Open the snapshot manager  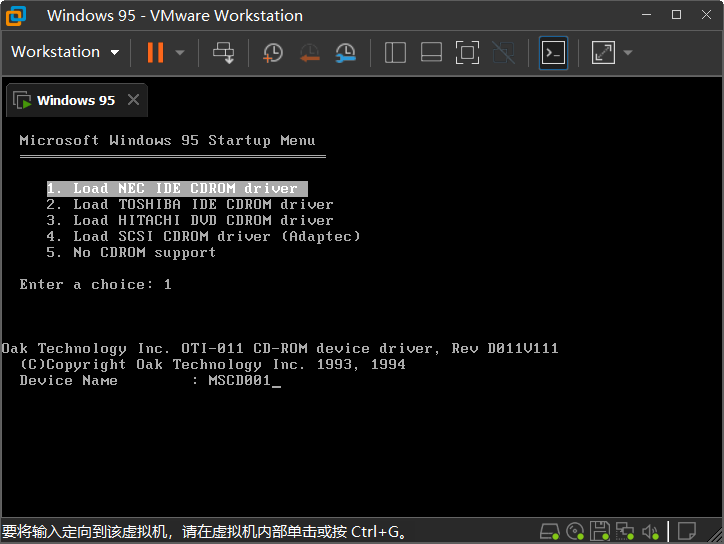pyautogui.click(x=345, y=53)
